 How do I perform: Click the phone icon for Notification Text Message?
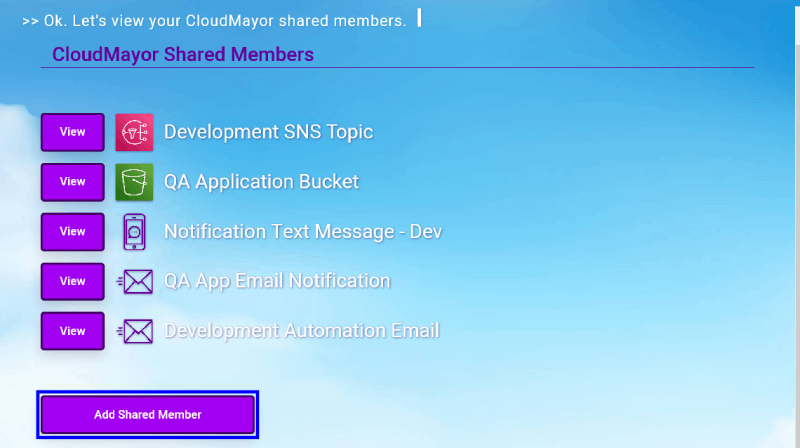point(134,232)
